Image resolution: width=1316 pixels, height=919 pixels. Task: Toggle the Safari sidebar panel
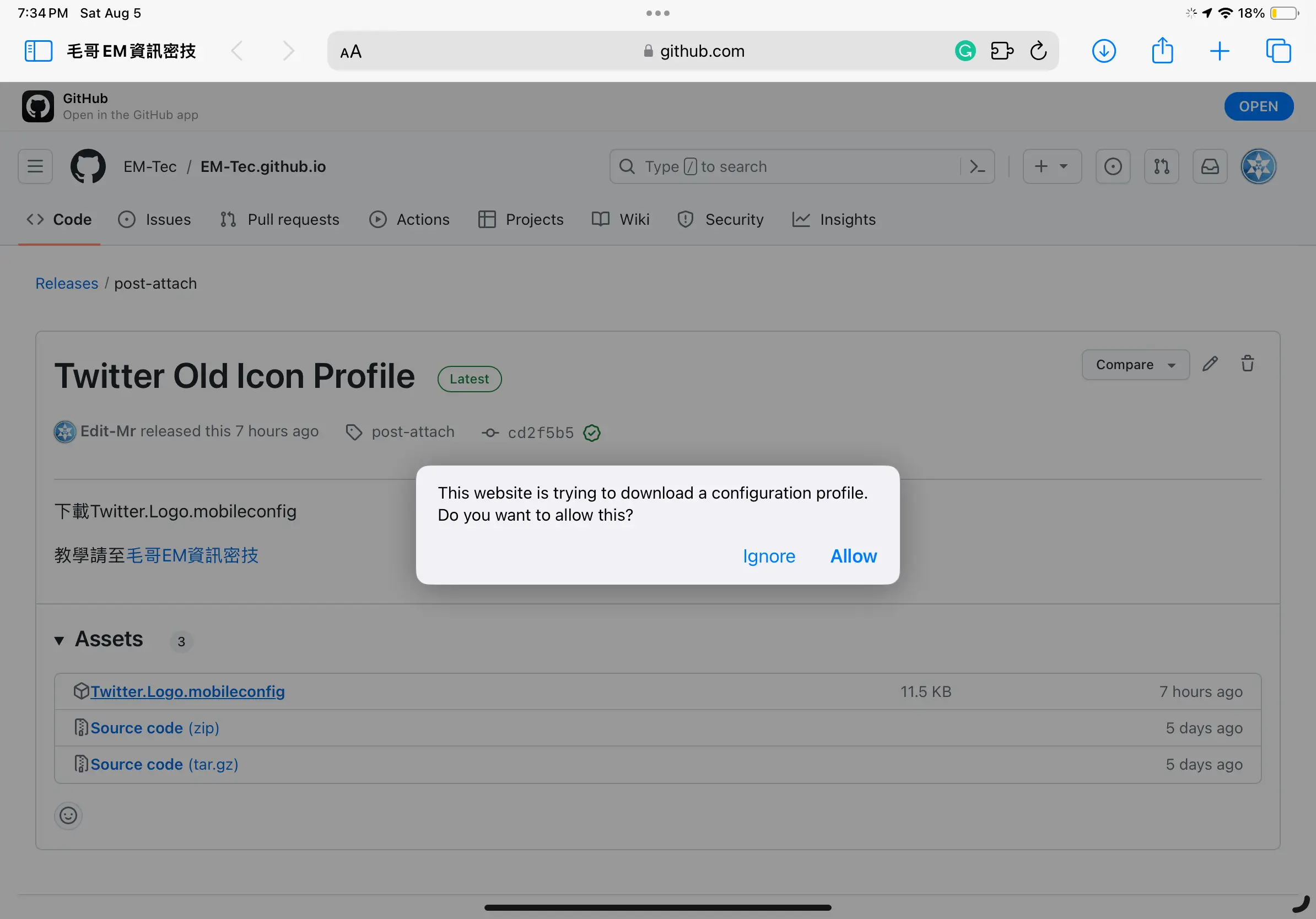[39, 51]
